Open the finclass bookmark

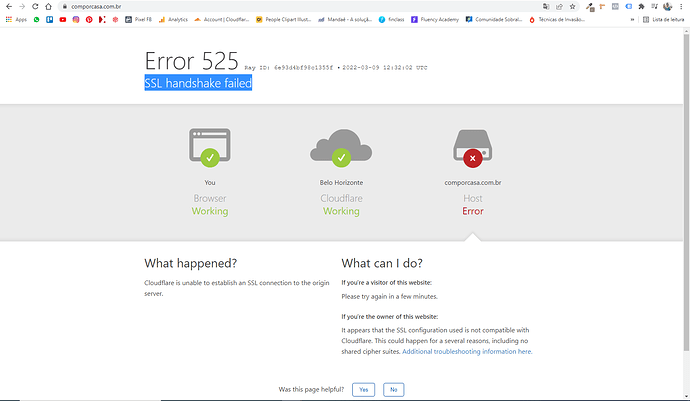pyautogui.click(x=392, y=19)
